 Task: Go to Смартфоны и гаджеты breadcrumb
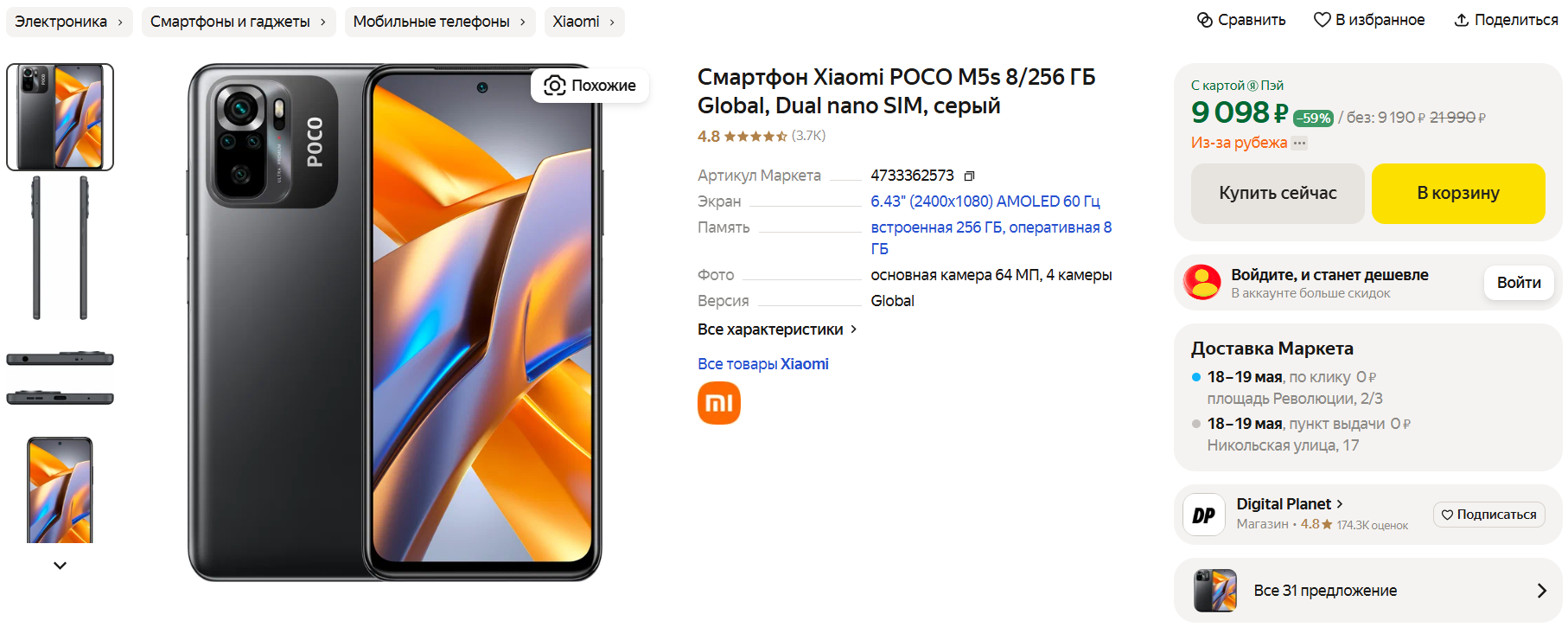(239, 22)
